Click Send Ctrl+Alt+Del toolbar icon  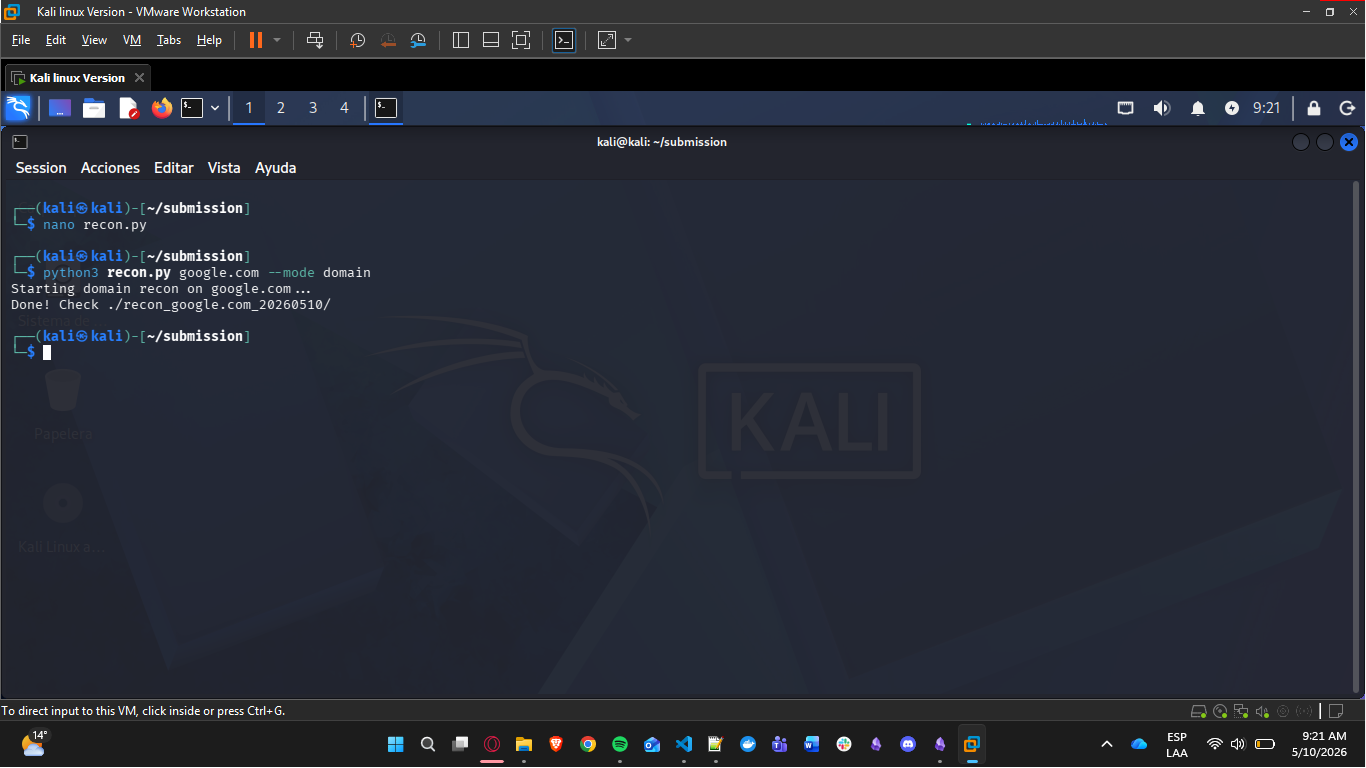pos(315,40)
